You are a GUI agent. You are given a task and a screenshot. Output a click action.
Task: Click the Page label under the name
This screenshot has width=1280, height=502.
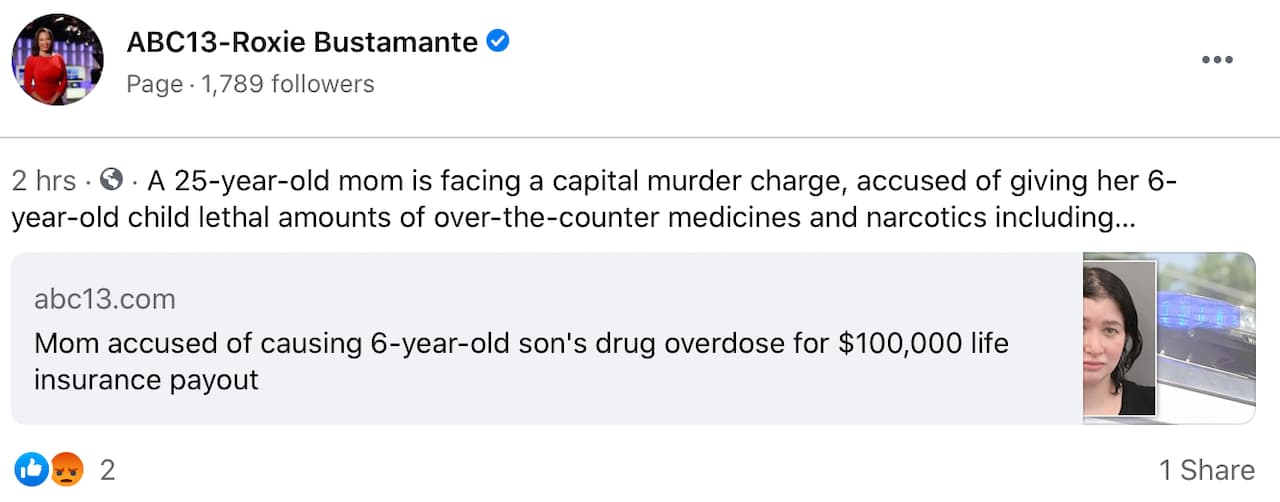point(154,84)
